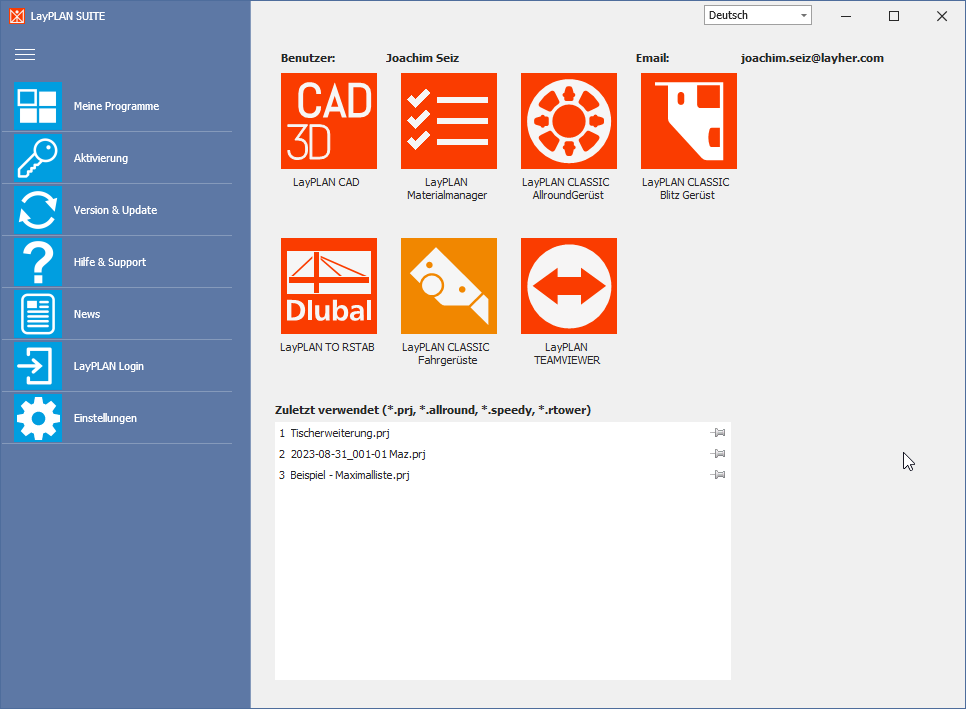Open LayPLAN Materialmanager checklist icon
Screen dimensions: 966x709
pyautogui.click(x=448, y=121)
